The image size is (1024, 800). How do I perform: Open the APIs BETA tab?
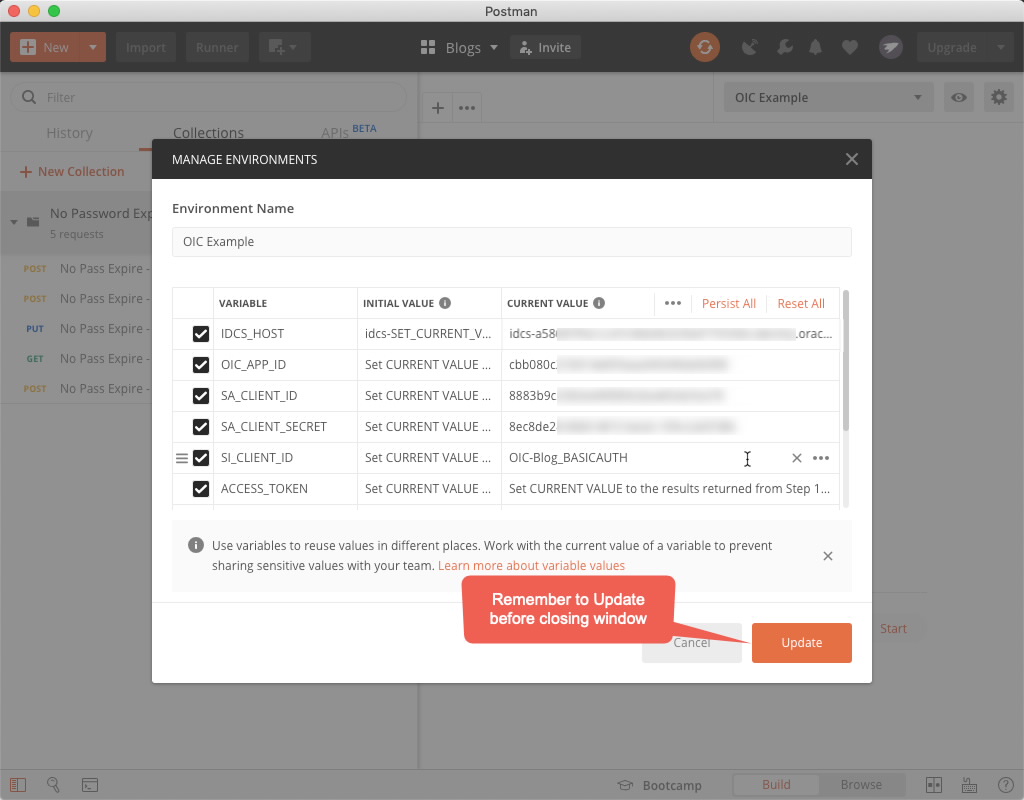[x=336, y=131]
